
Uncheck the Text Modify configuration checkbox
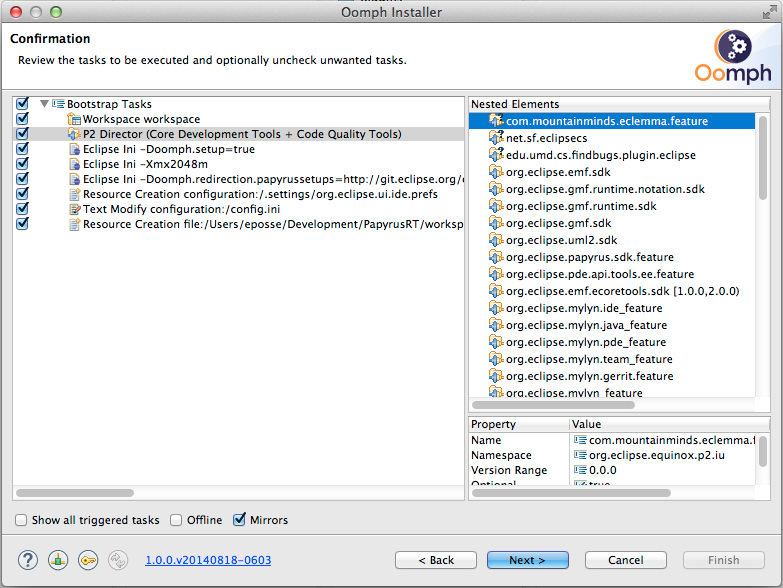pos(22,208)
